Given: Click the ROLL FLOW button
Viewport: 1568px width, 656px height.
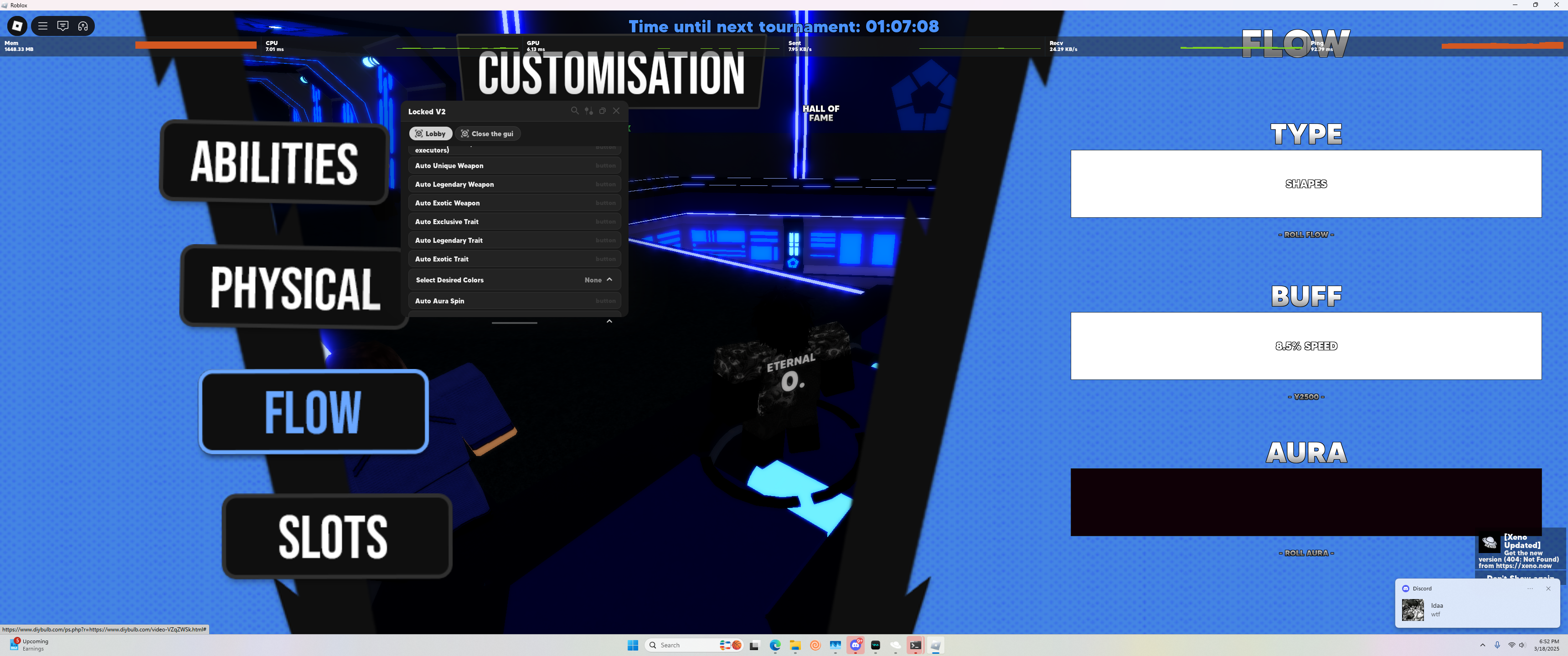Looking at the screenshot, I should click(1305, 234).
